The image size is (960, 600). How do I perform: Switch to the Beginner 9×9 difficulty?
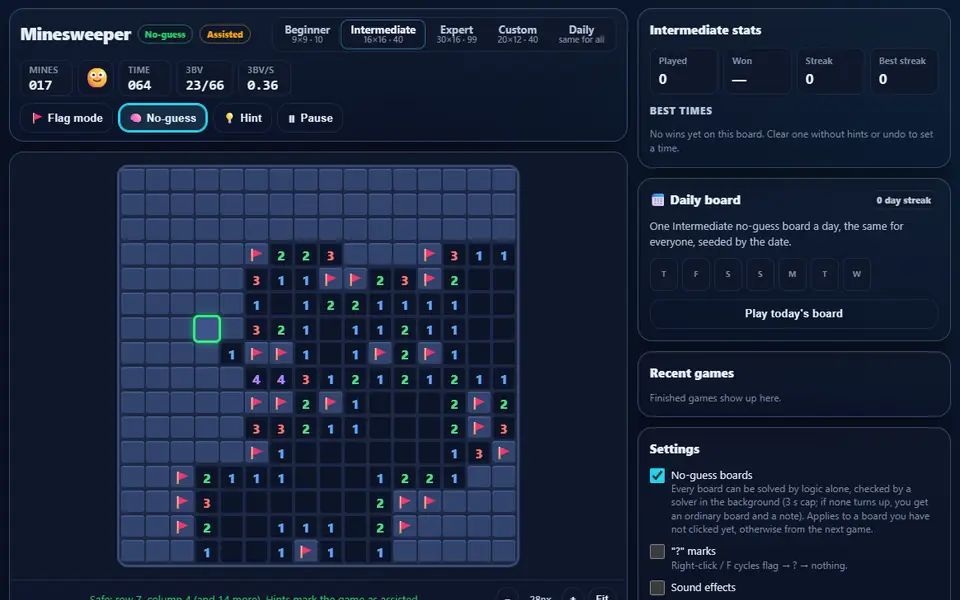coord(307,34)
